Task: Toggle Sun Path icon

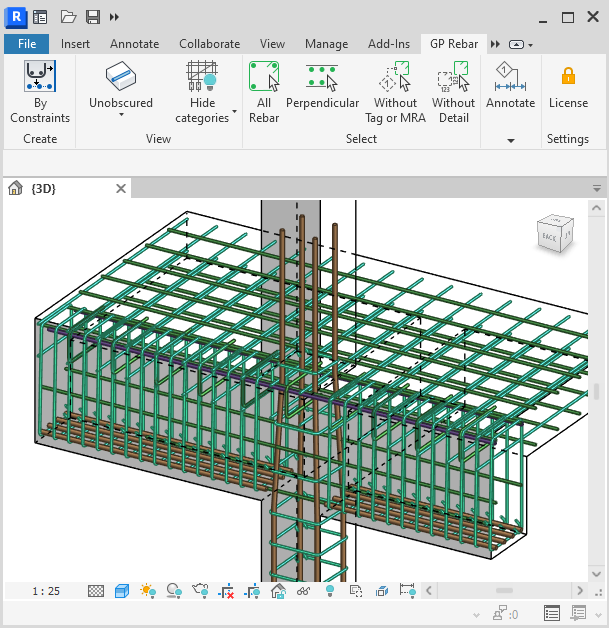Action: click(x=148, y=591)
